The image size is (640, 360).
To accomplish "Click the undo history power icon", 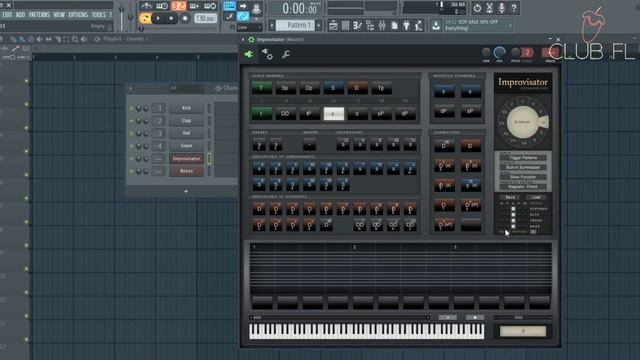I will pyautogui.click(x=477, y=8).
